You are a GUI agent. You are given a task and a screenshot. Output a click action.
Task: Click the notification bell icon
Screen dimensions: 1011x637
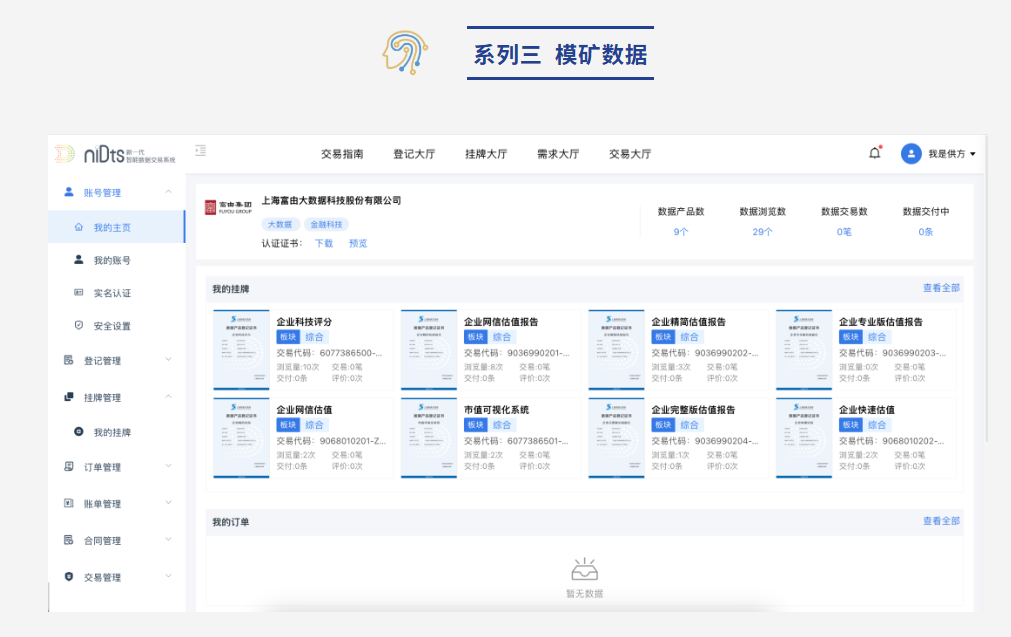875,153
